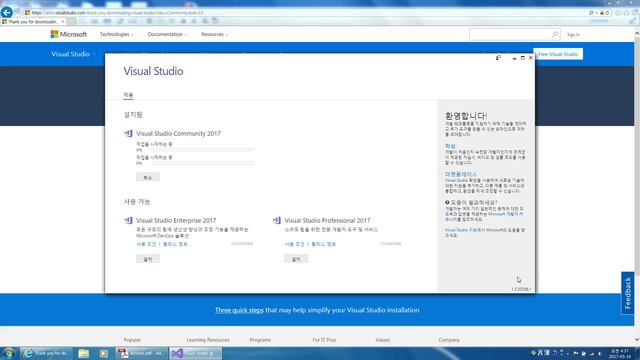Click the Learning Resources footer heading
Screen dimensions: 640x360
point(208,340)
